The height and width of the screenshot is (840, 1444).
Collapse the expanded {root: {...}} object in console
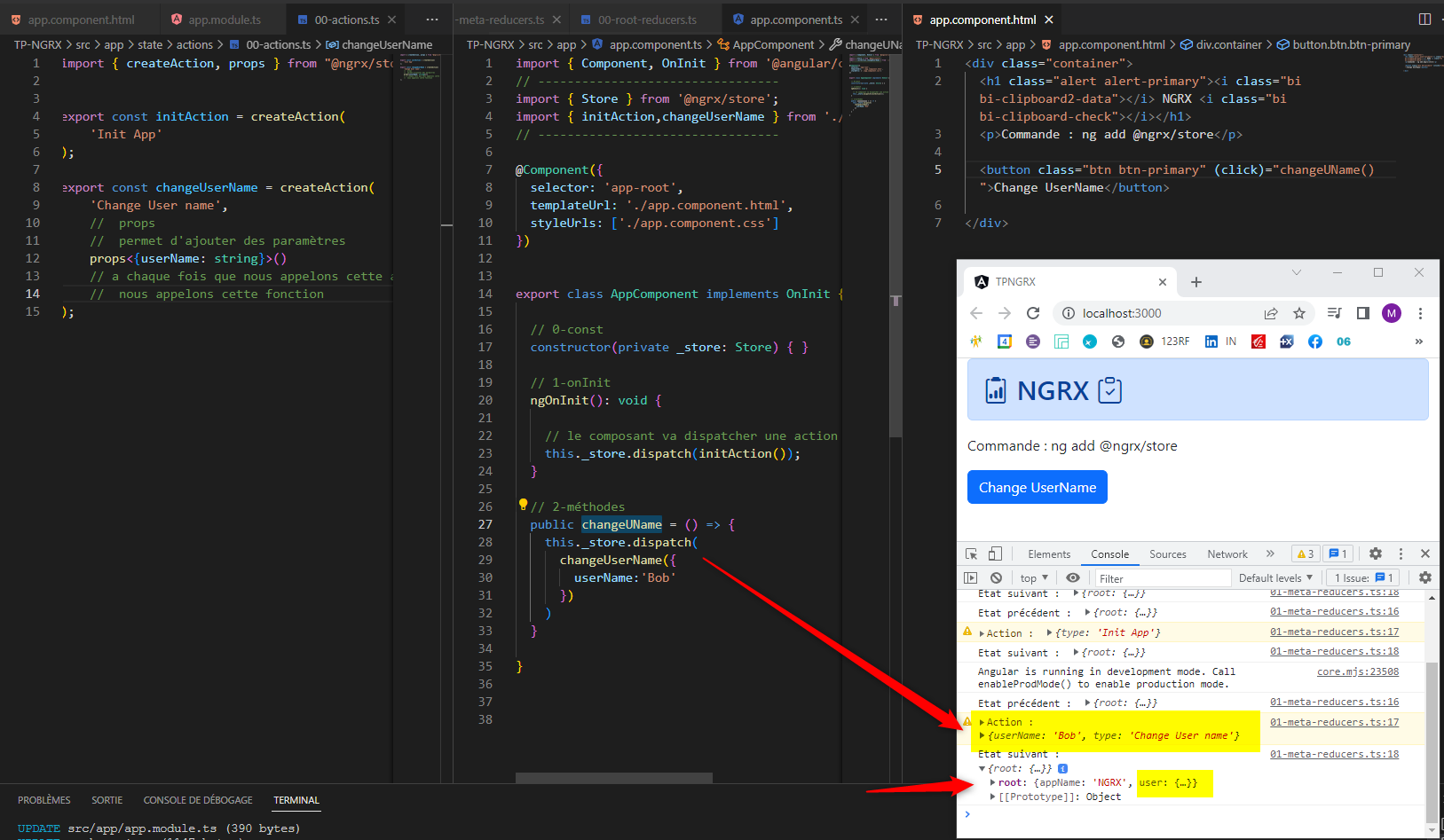[982, 769]
